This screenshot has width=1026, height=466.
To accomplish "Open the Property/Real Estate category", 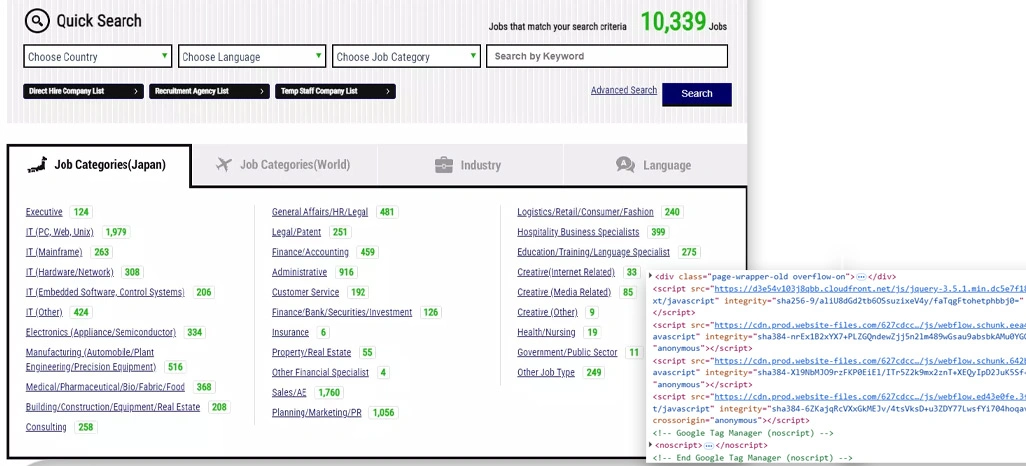I will click(311, 353).
